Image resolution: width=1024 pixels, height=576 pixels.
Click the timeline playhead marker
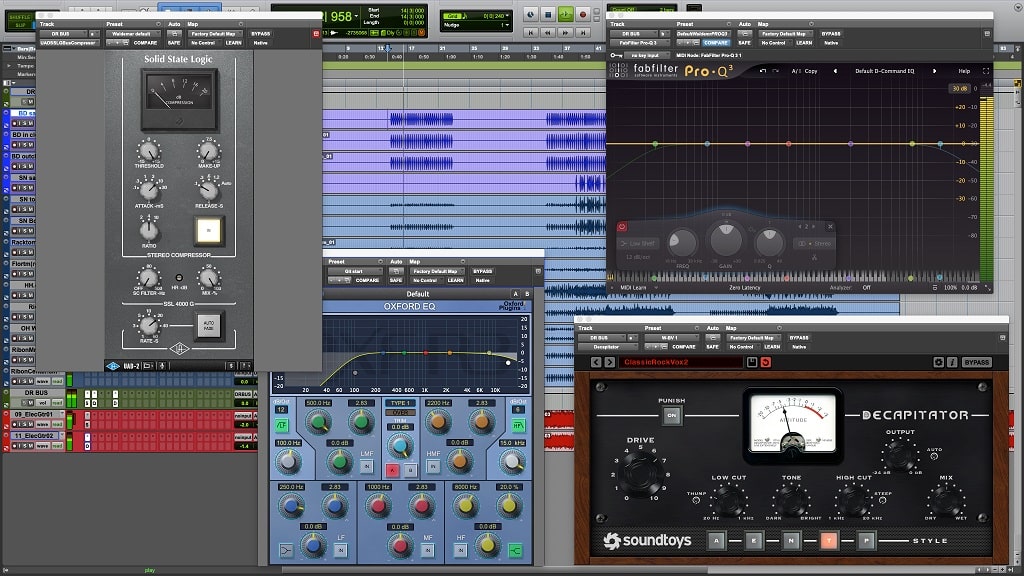tap(388, 48)
